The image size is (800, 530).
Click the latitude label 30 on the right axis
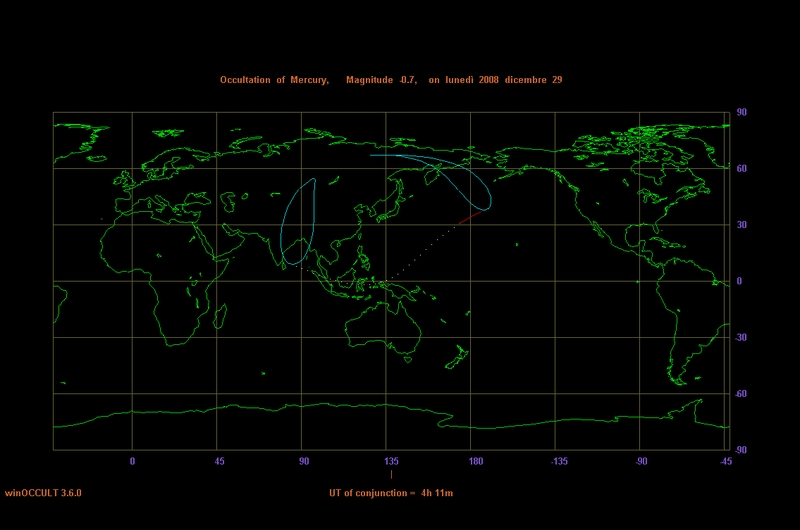[x=741, y=225]
